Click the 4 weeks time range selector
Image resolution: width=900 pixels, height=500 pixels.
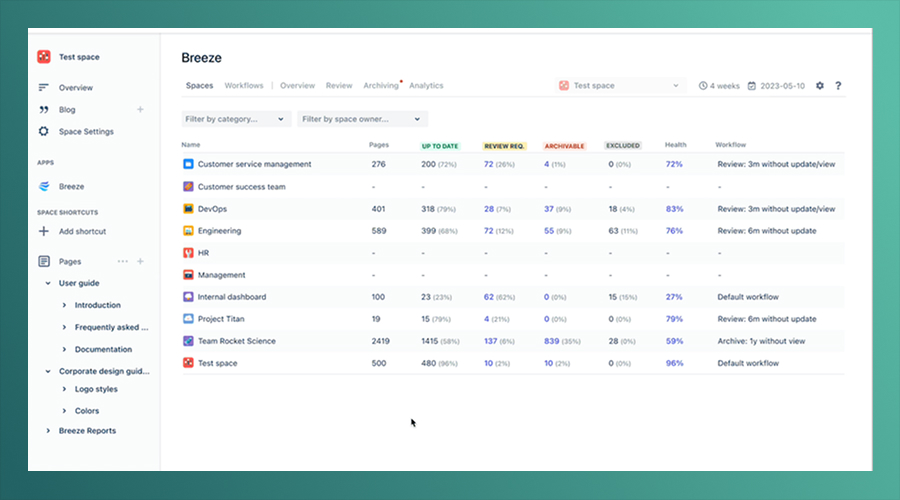(719, 86)
